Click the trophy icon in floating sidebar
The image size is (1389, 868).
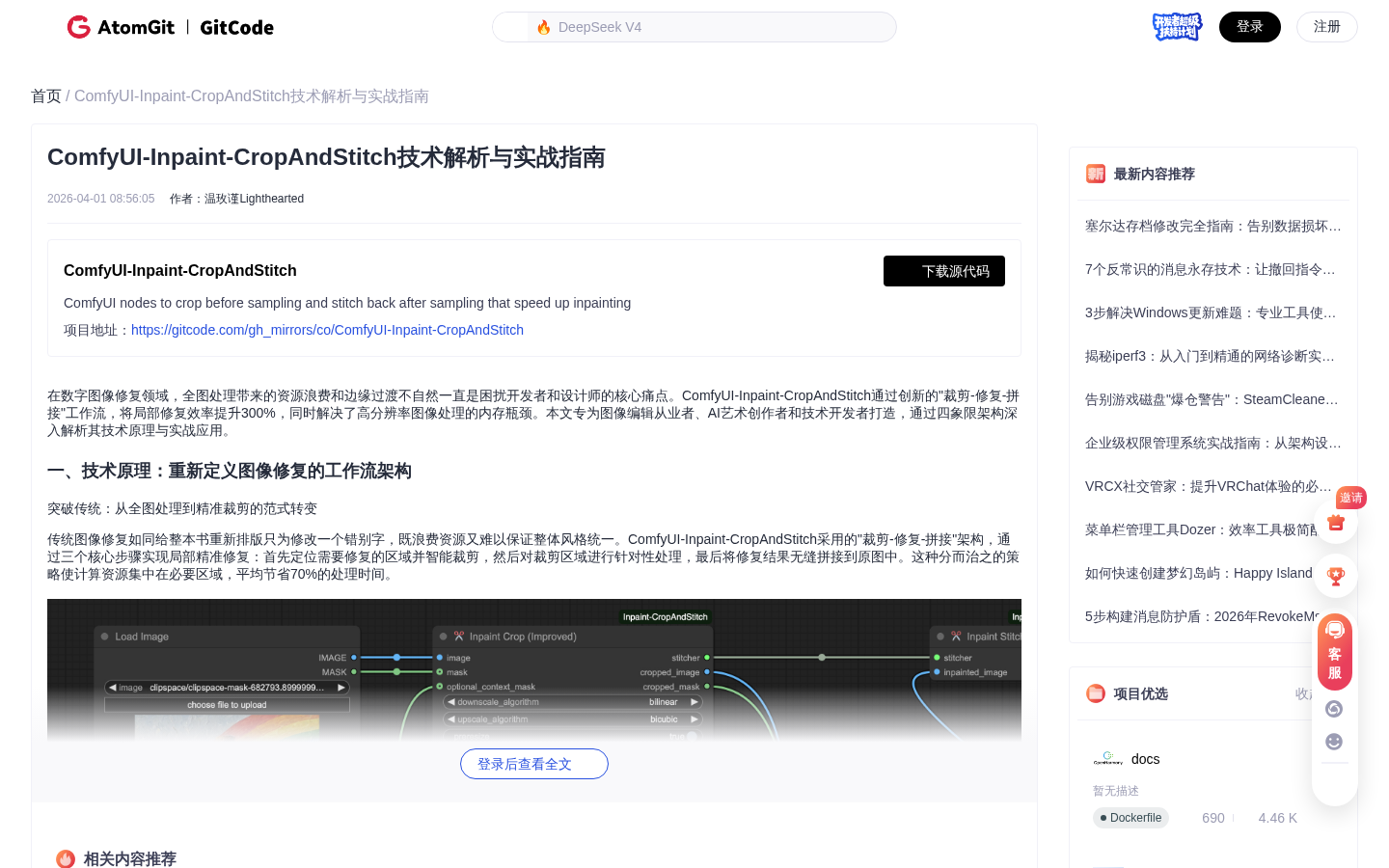(1336, 577)
